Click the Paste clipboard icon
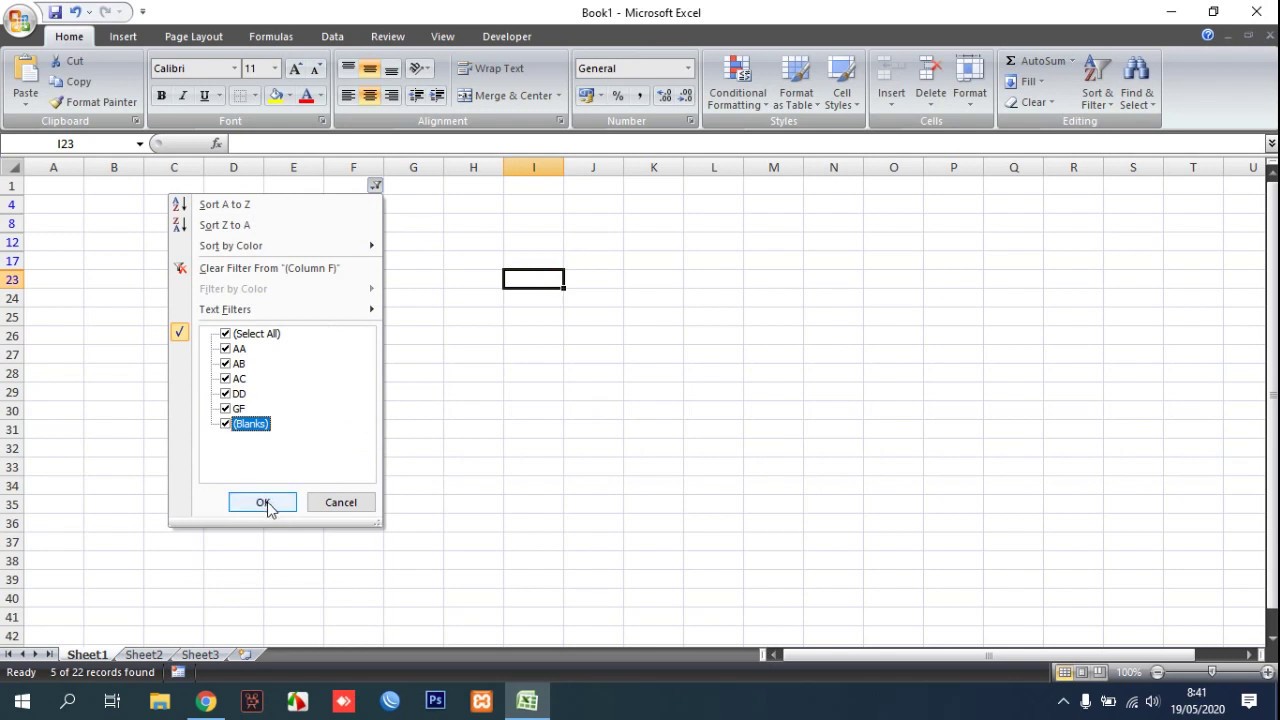The image size is (1280, 720). 26,70
